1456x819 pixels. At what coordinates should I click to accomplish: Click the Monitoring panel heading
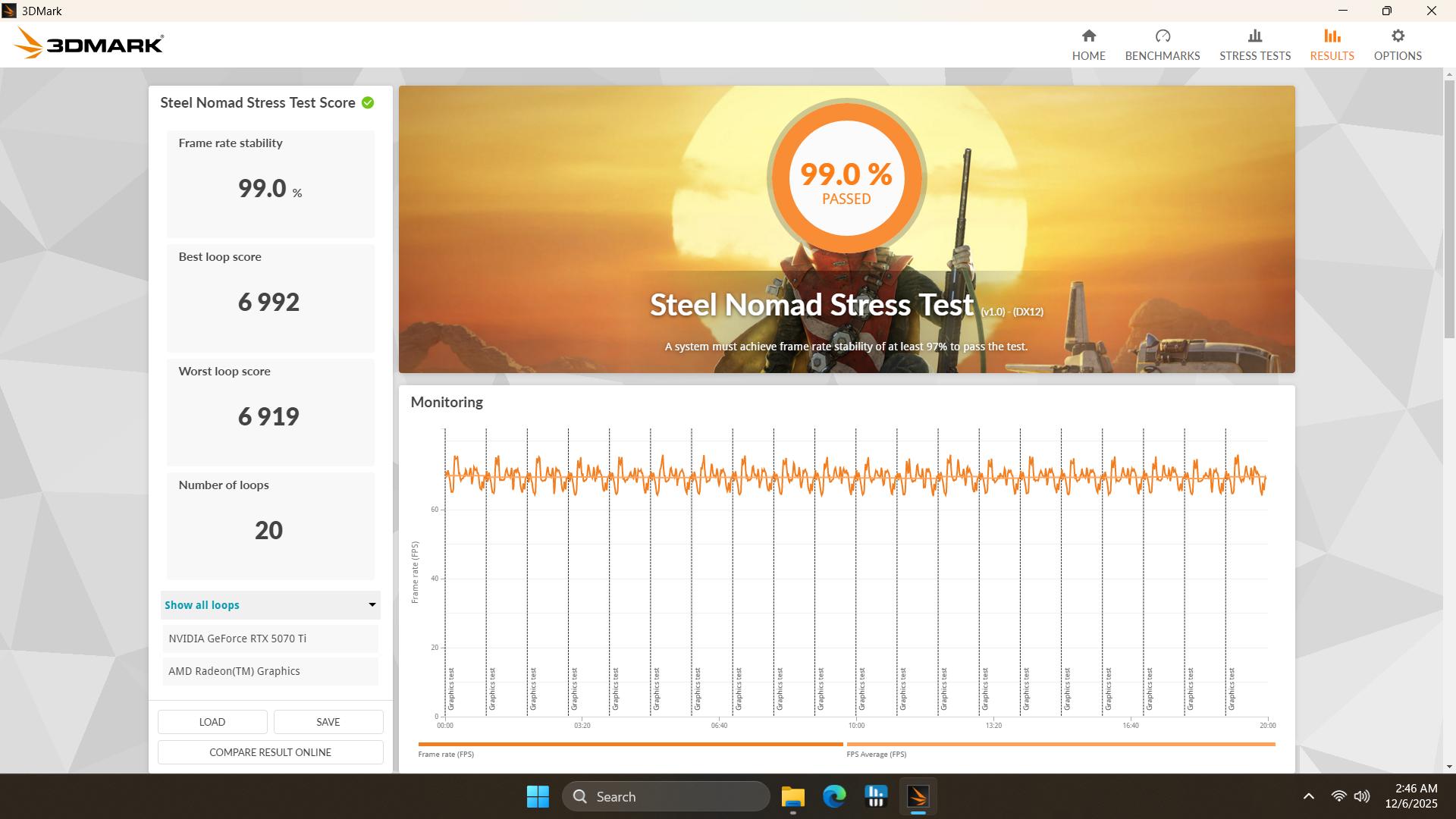click(447, 403)
